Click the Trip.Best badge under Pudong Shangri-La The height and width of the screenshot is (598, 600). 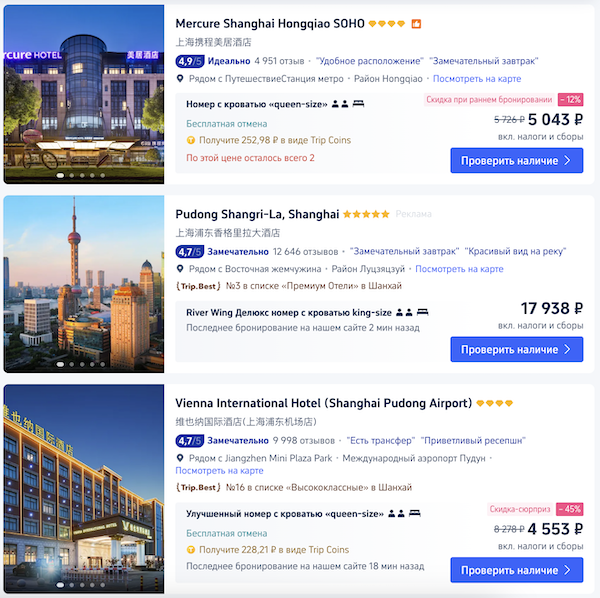198,286
